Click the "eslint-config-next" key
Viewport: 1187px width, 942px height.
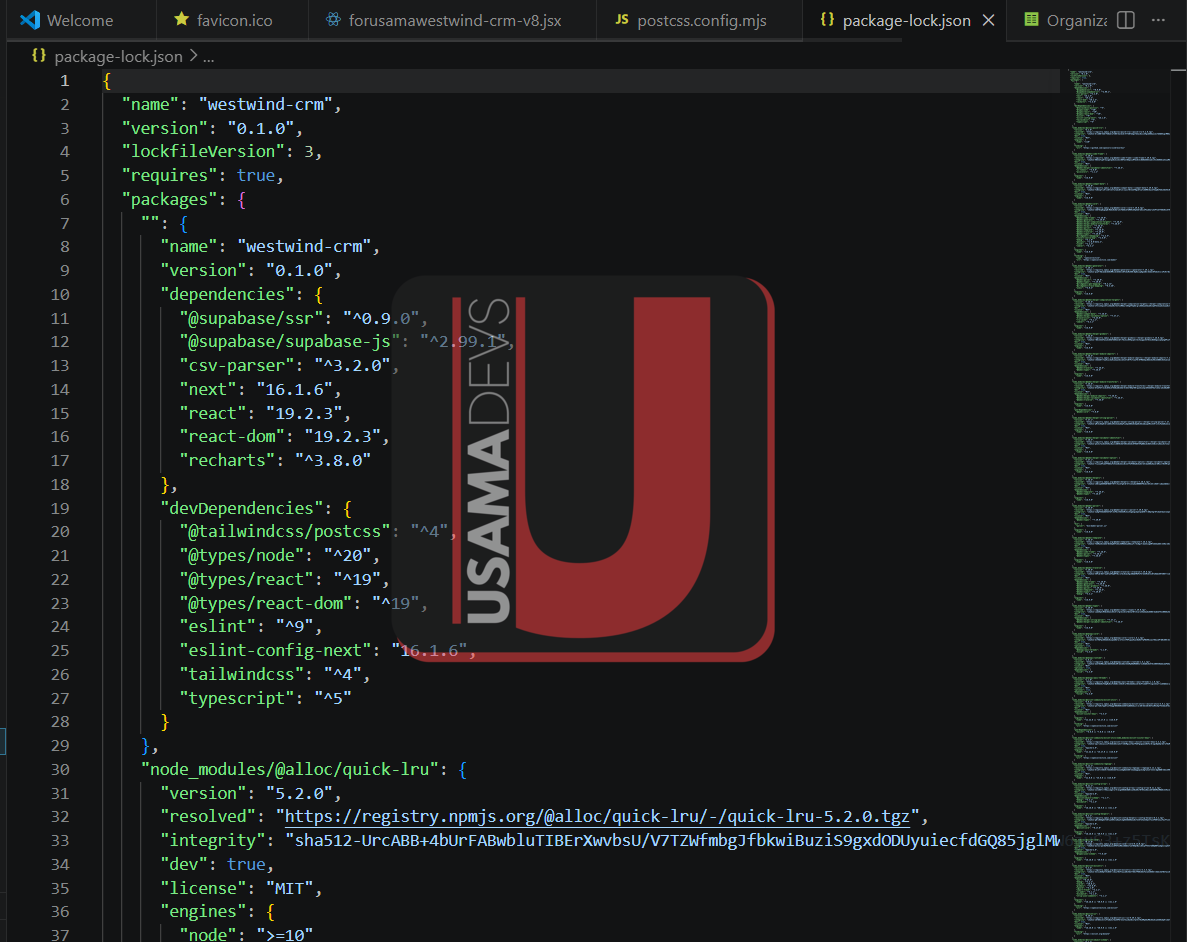coord(275,650)
